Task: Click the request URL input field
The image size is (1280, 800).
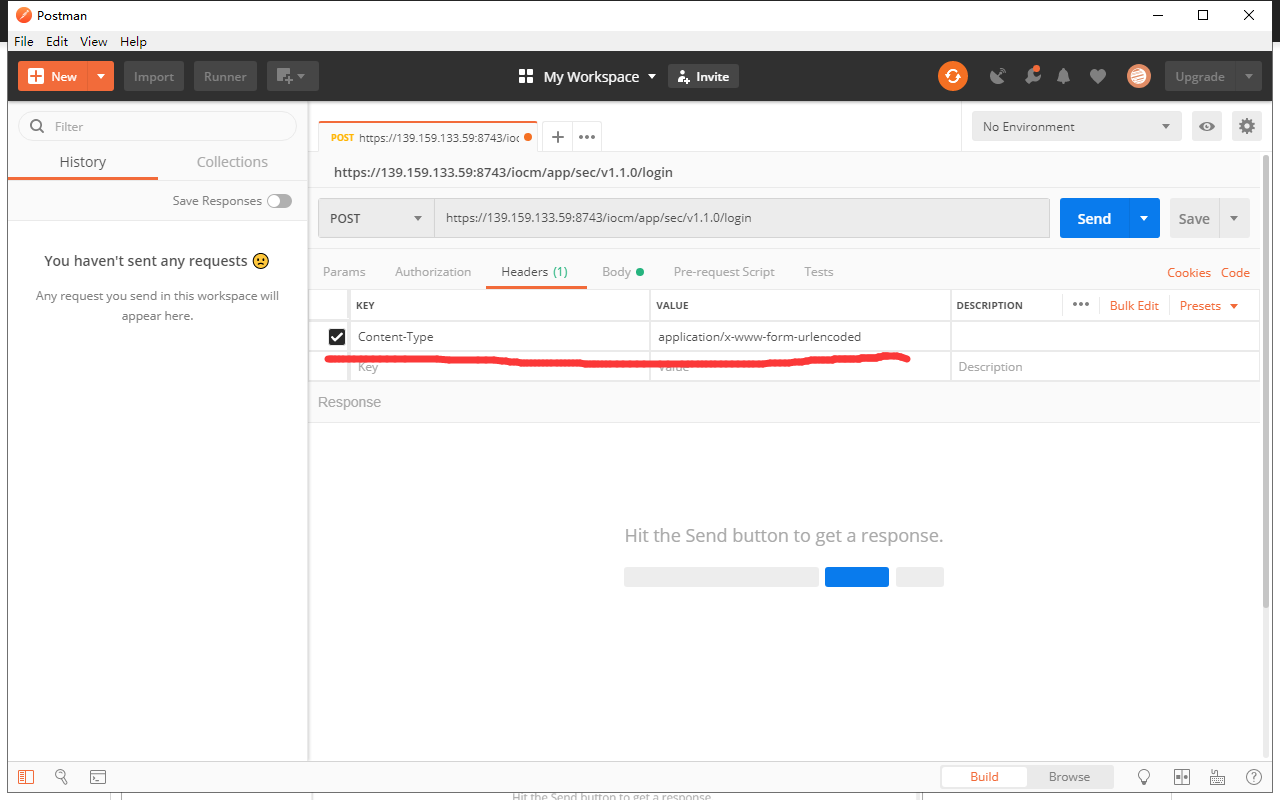Action: pos(741,218)
